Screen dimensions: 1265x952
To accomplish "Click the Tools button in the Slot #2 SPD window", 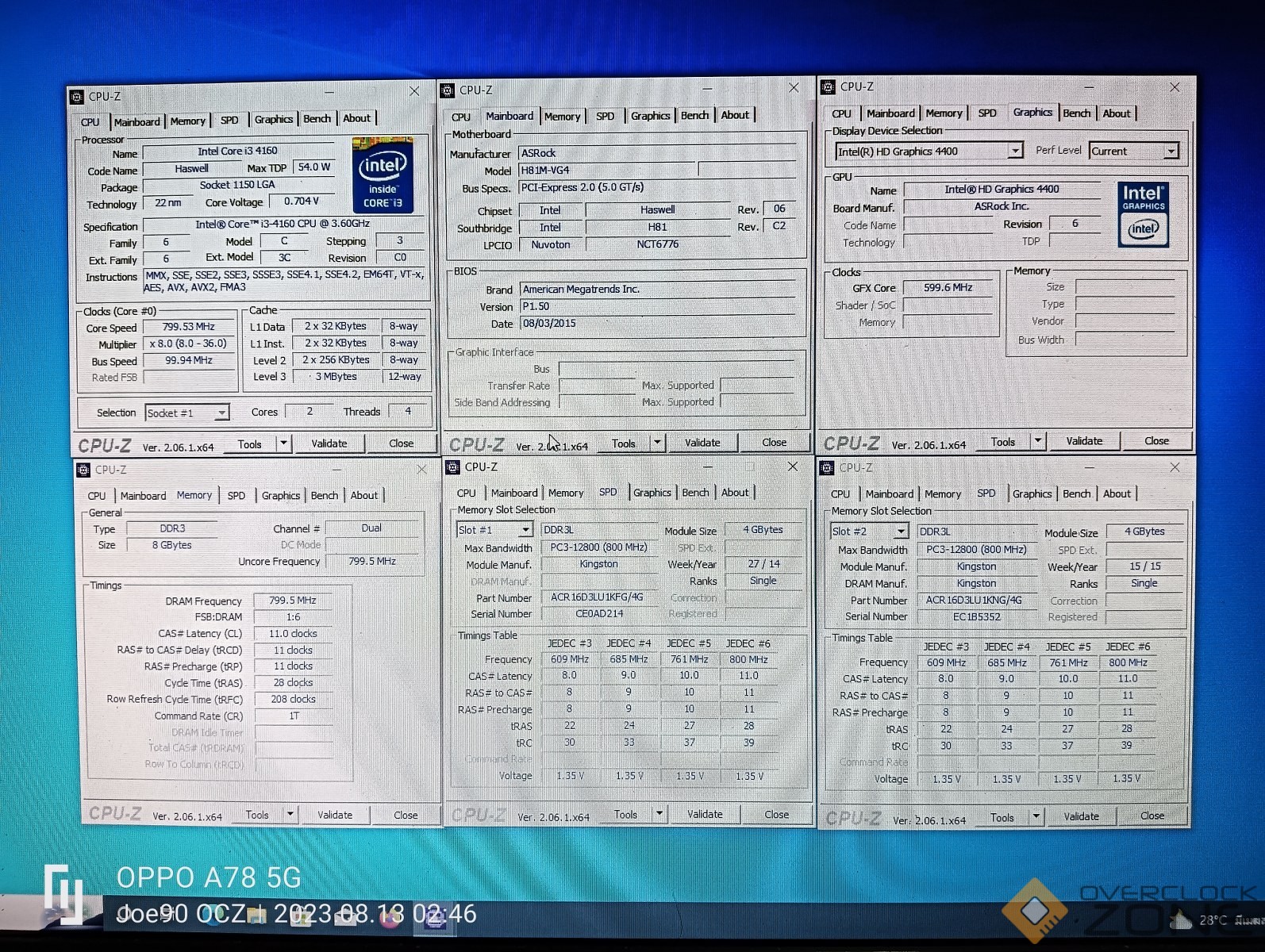I will [x=1002, y=817].
